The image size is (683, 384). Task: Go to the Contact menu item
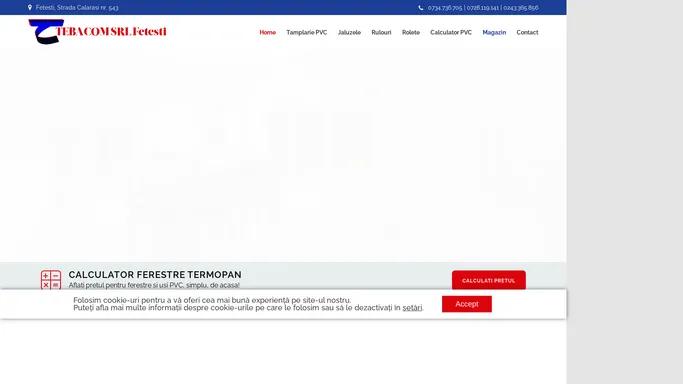coord(527,32)
